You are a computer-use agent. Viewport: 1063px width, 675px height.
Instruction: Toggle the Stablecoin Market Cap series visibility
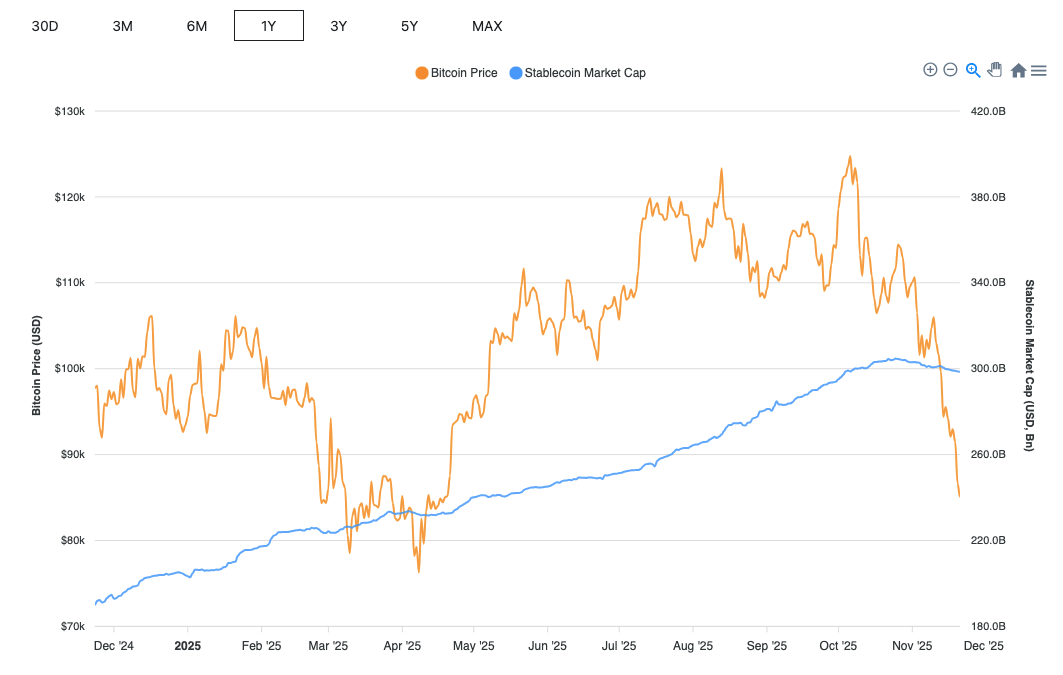click(x=577, y=72)
